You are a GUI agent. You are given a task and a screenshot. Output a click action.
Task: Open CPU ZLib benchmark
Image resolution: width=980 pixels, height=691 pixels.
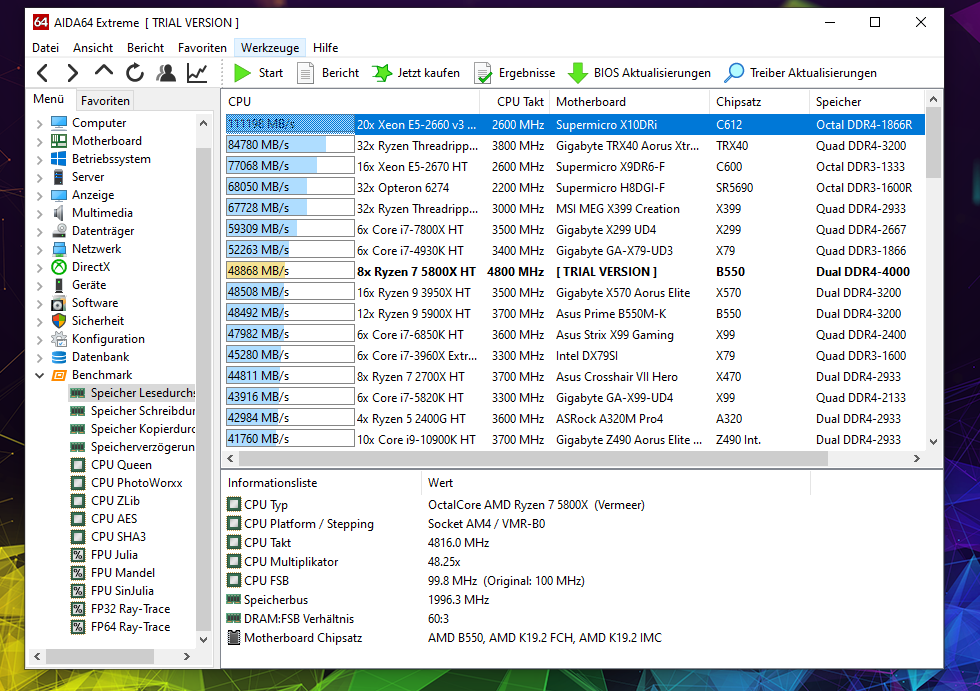105,501
